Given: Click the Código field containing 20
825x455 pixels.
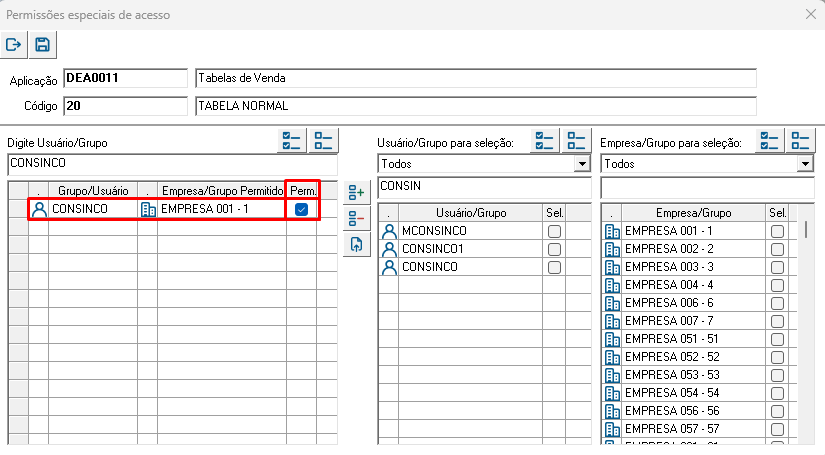Looking at the screenshot, I should (125, 106).
